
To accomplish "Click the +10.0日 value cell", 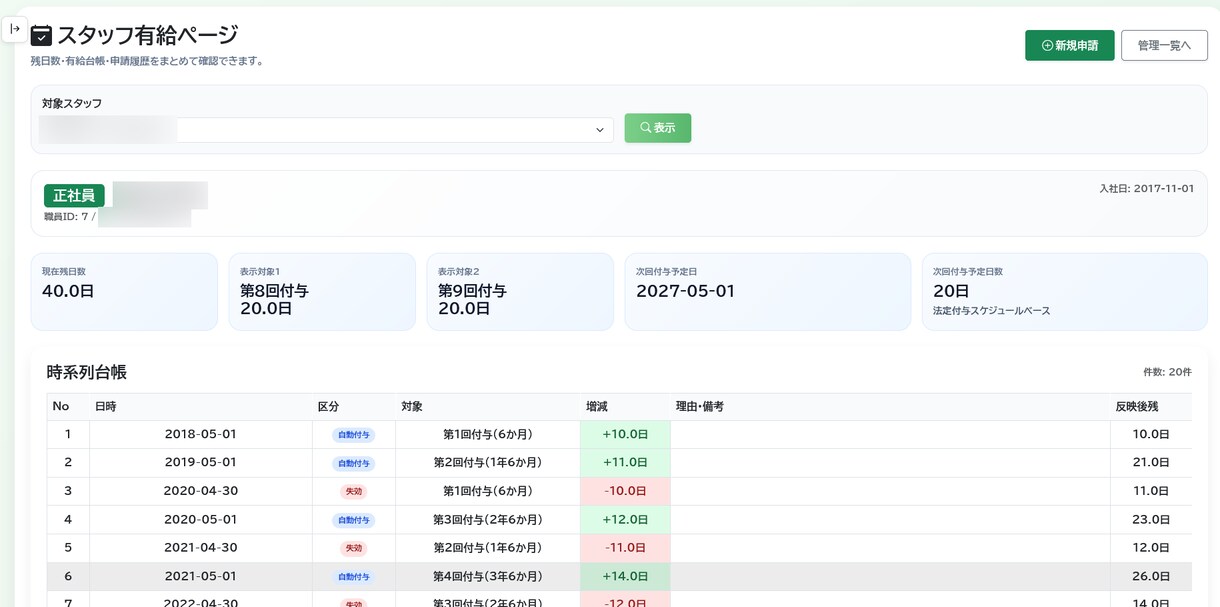I will click(x=625, y=434).
